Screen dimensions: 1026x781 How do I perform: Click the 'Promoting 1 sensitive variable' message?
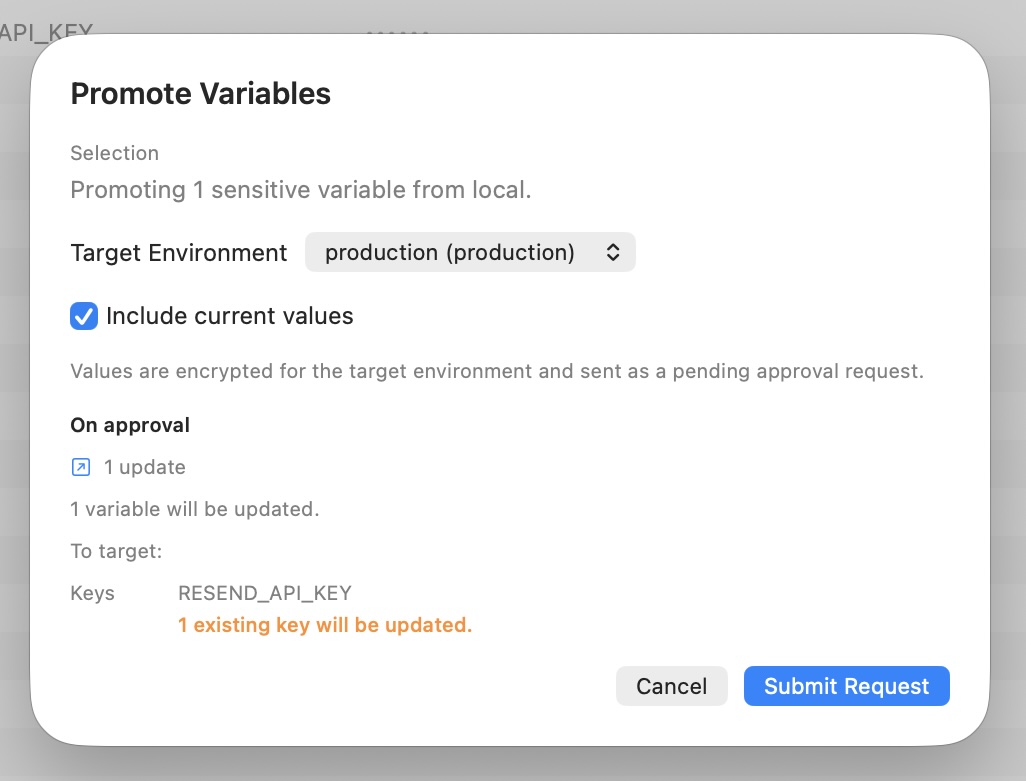point(301,190)
